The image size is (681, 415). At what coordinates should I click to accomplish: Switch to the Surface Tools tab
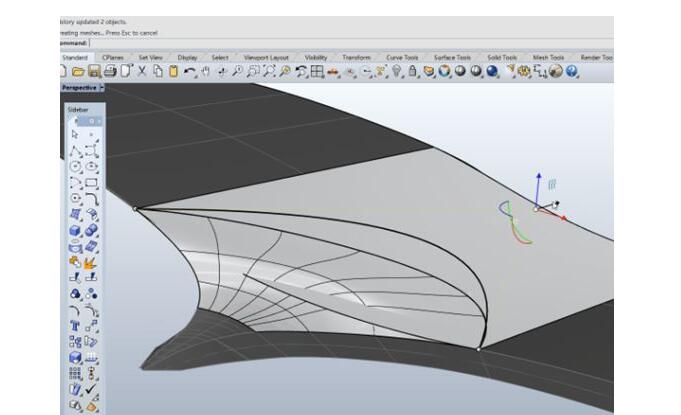click(x=453, y=58)
